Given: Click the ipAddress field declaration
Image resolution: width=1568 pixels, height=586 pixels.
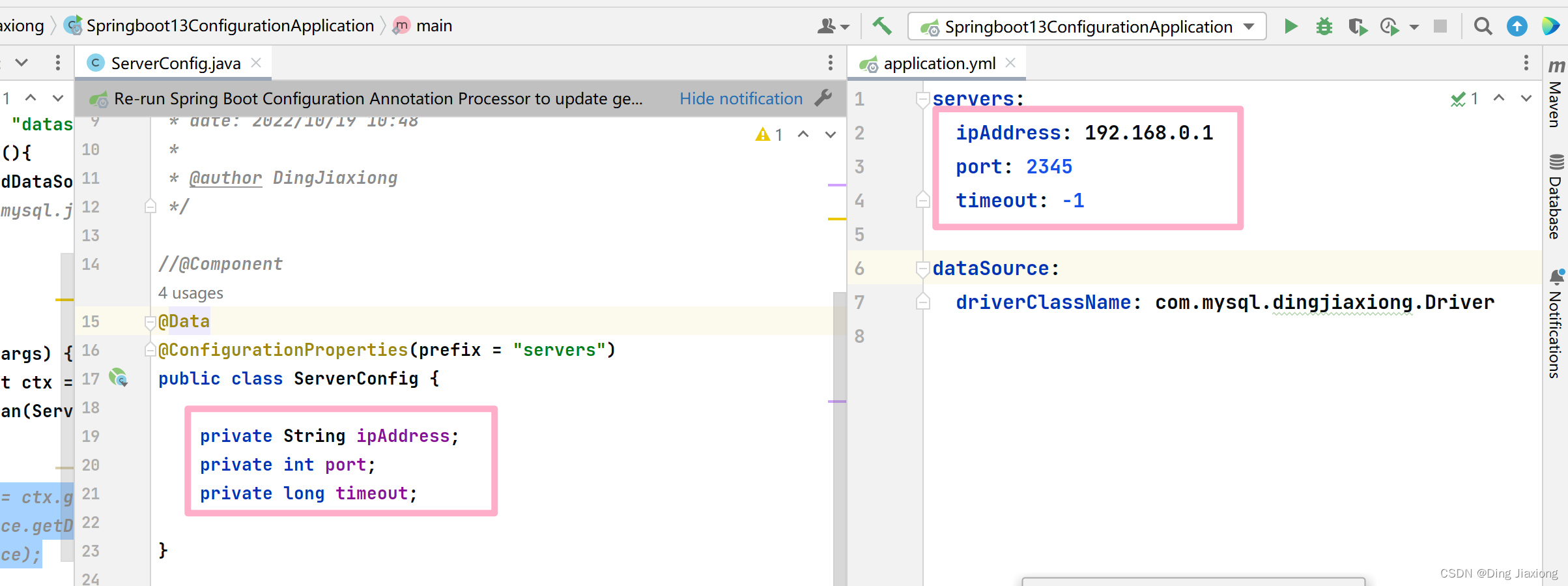Looking at the screenshot, I should point(329,436).
